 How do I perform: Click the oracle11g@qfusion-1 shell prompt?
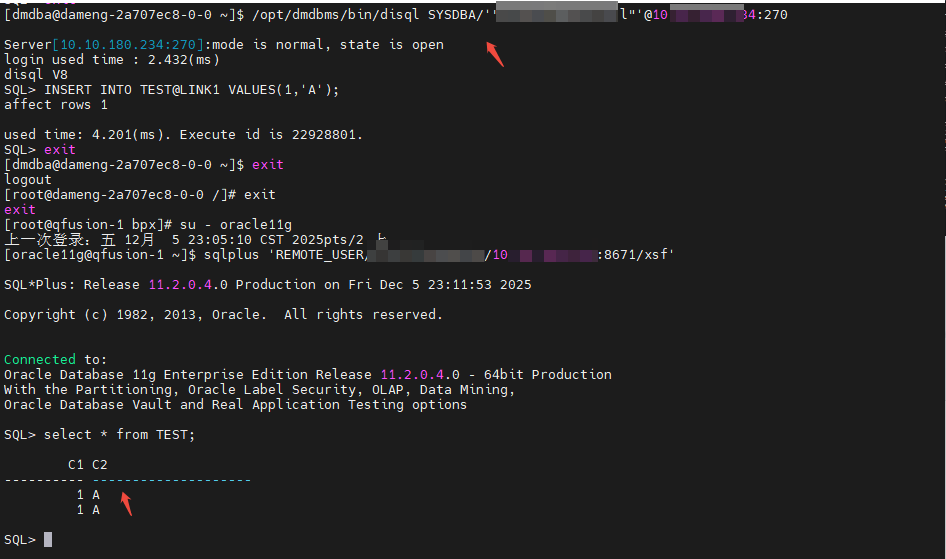pos(100,255)
